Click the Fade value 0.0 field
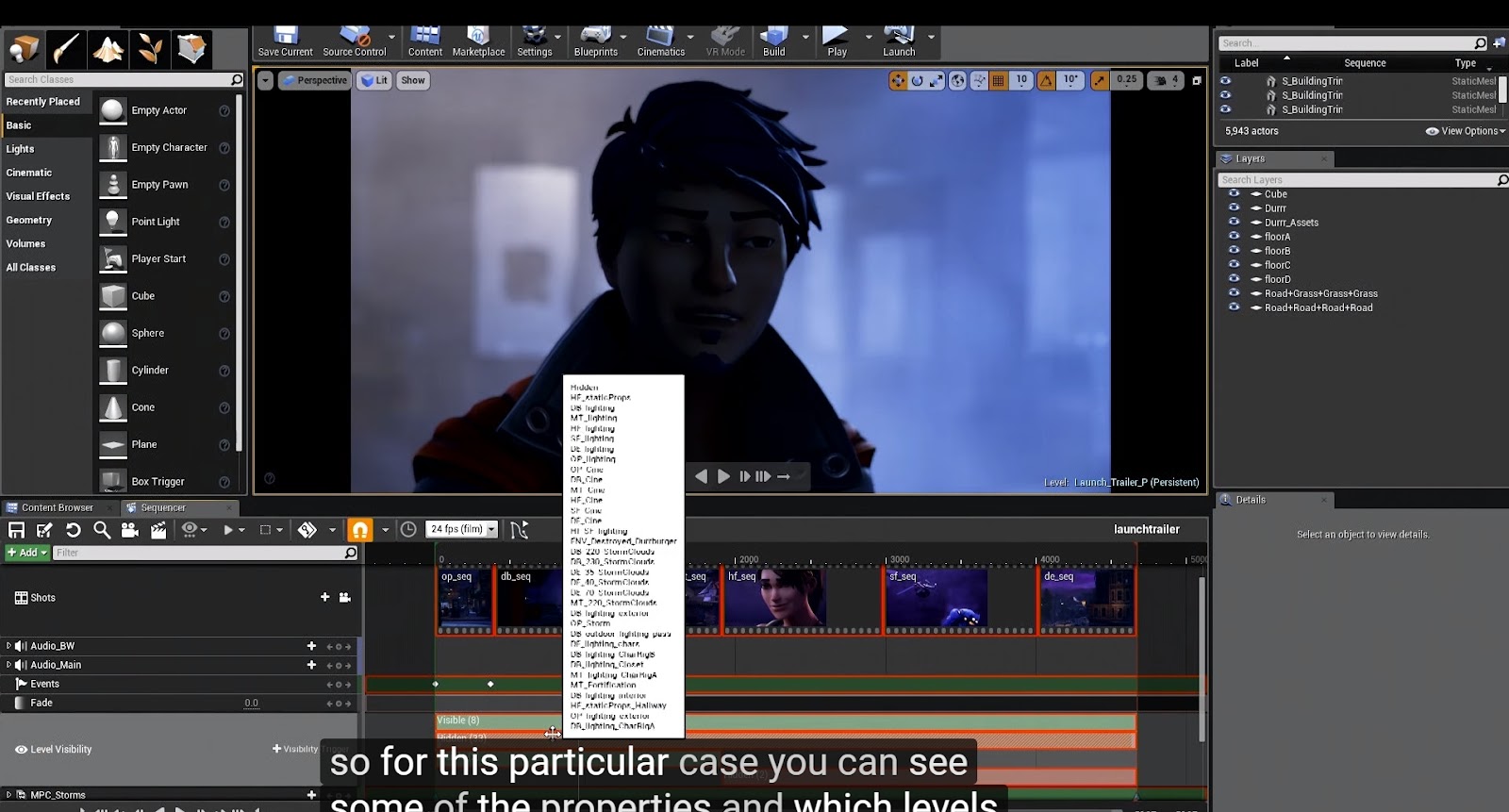 tap(251, 703)
